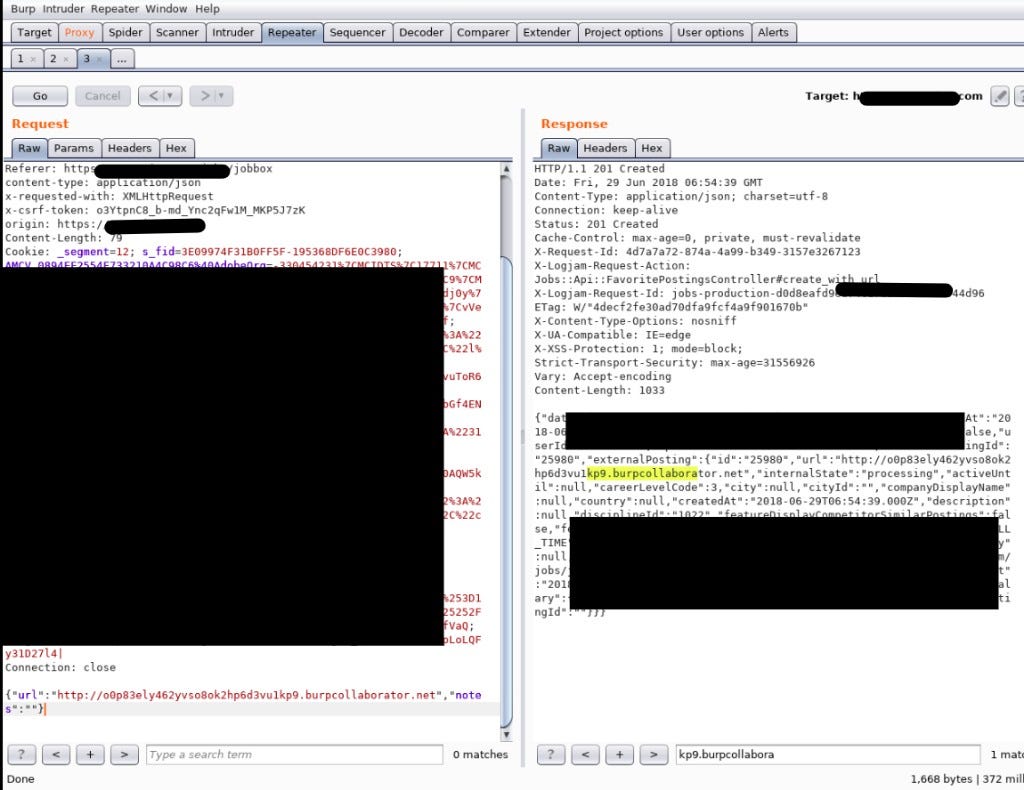Close Repeater tab 3 with its x
Screen dimensions: 1024x790
[x=99, y=59]
